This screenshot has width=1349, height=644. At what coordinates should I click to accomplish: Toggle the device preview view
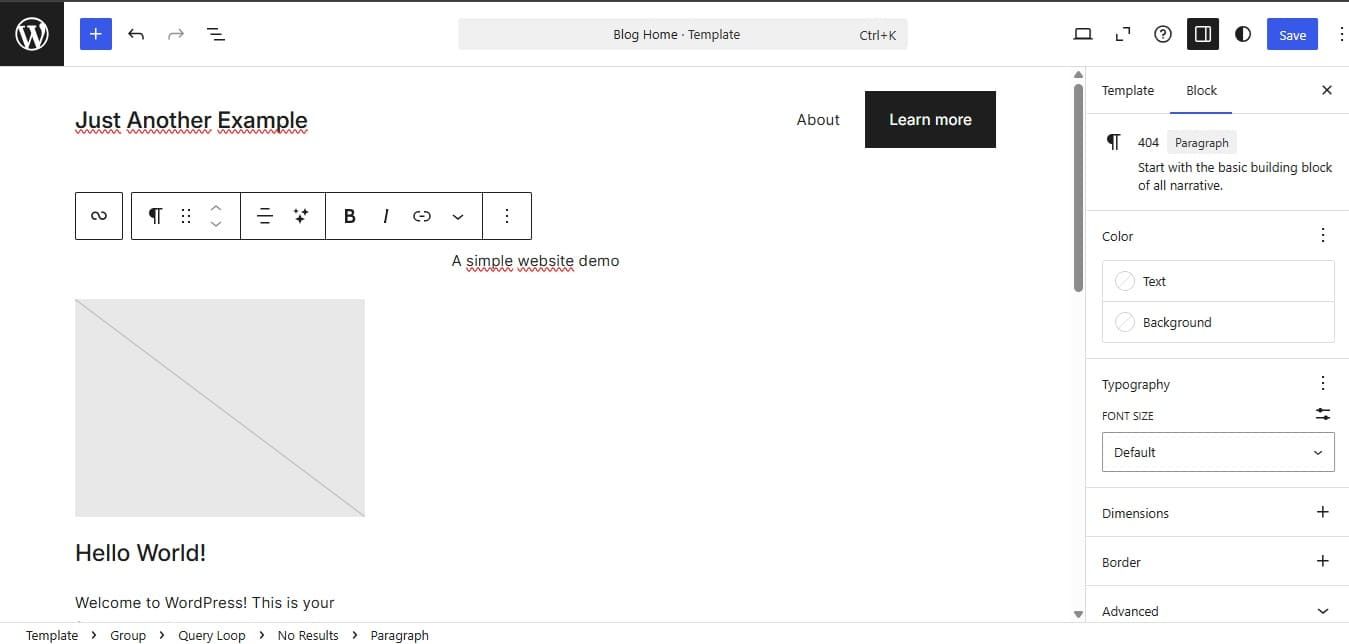(x=1082, y=33)
